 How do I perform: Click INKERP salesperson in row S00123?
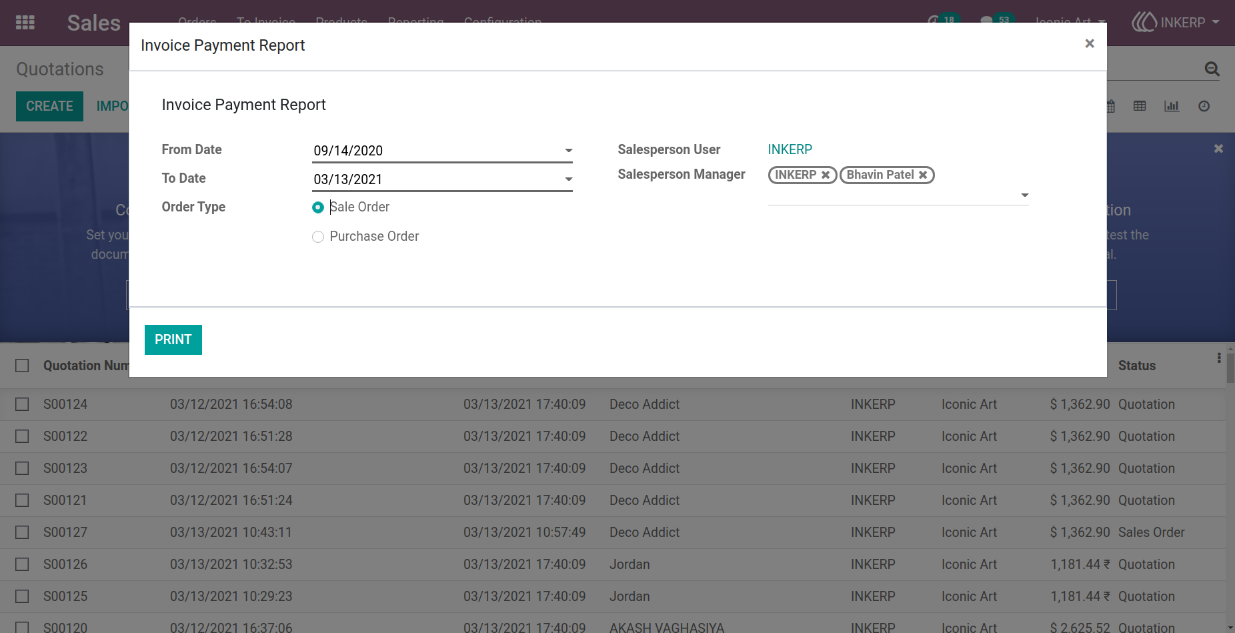click(x=873, y=469)
